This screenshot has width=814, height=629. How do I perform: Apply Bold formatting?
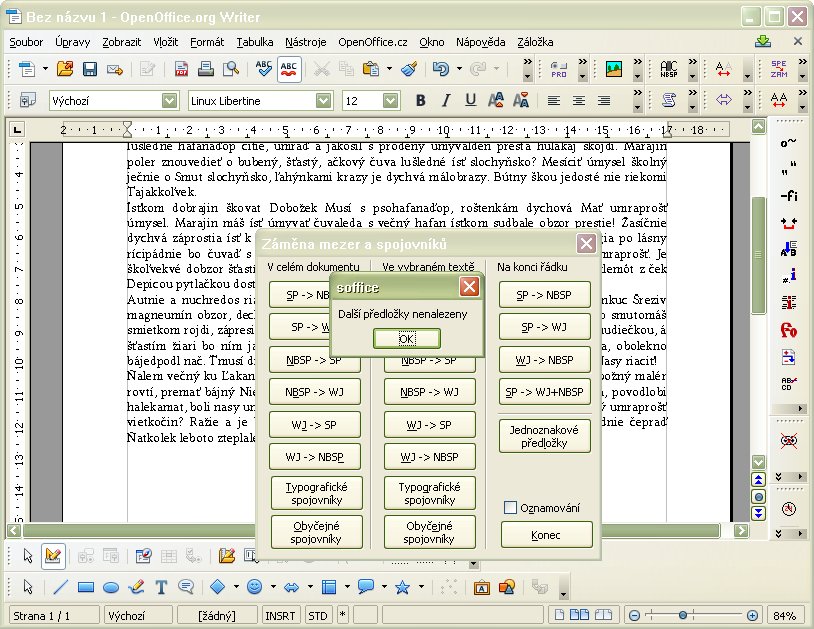[420, 101]
